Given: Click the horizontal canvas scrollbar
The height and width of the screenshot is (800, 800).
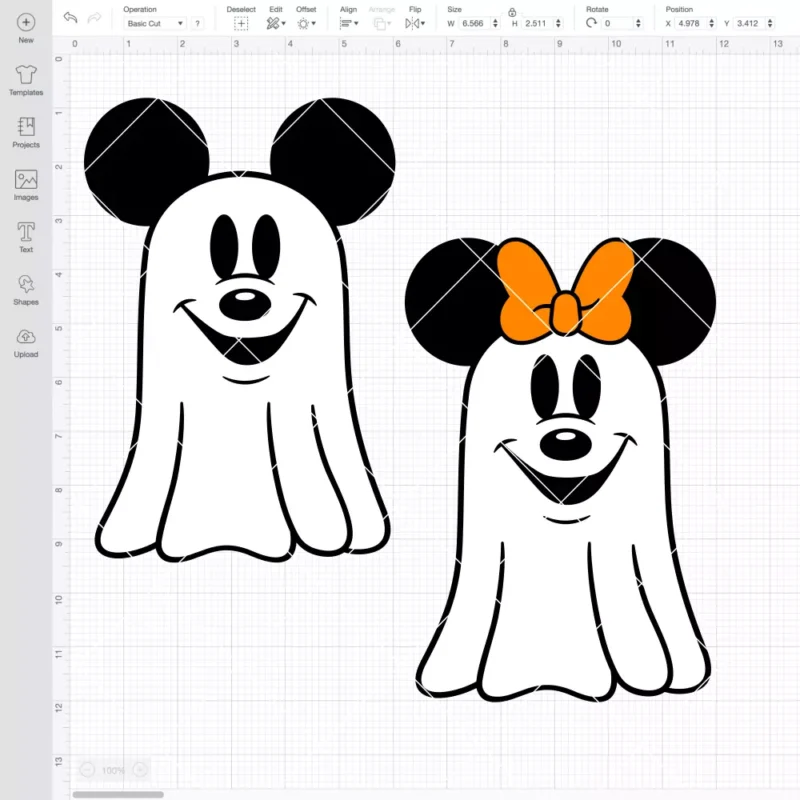Looking at the screenshot, I should 118,794.
